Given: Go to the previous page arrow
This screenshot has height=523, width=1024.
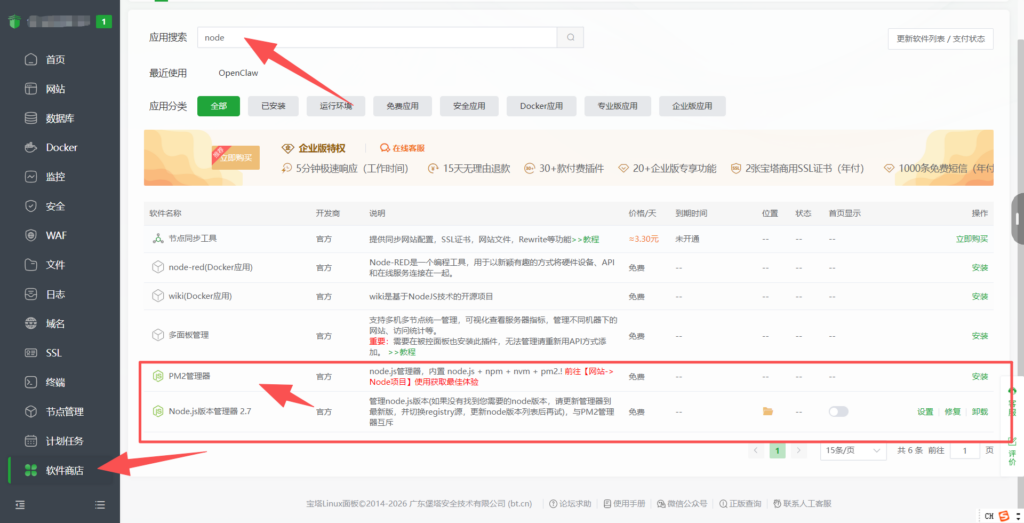Looking at the screenshot, I should [x=756, y=451].
